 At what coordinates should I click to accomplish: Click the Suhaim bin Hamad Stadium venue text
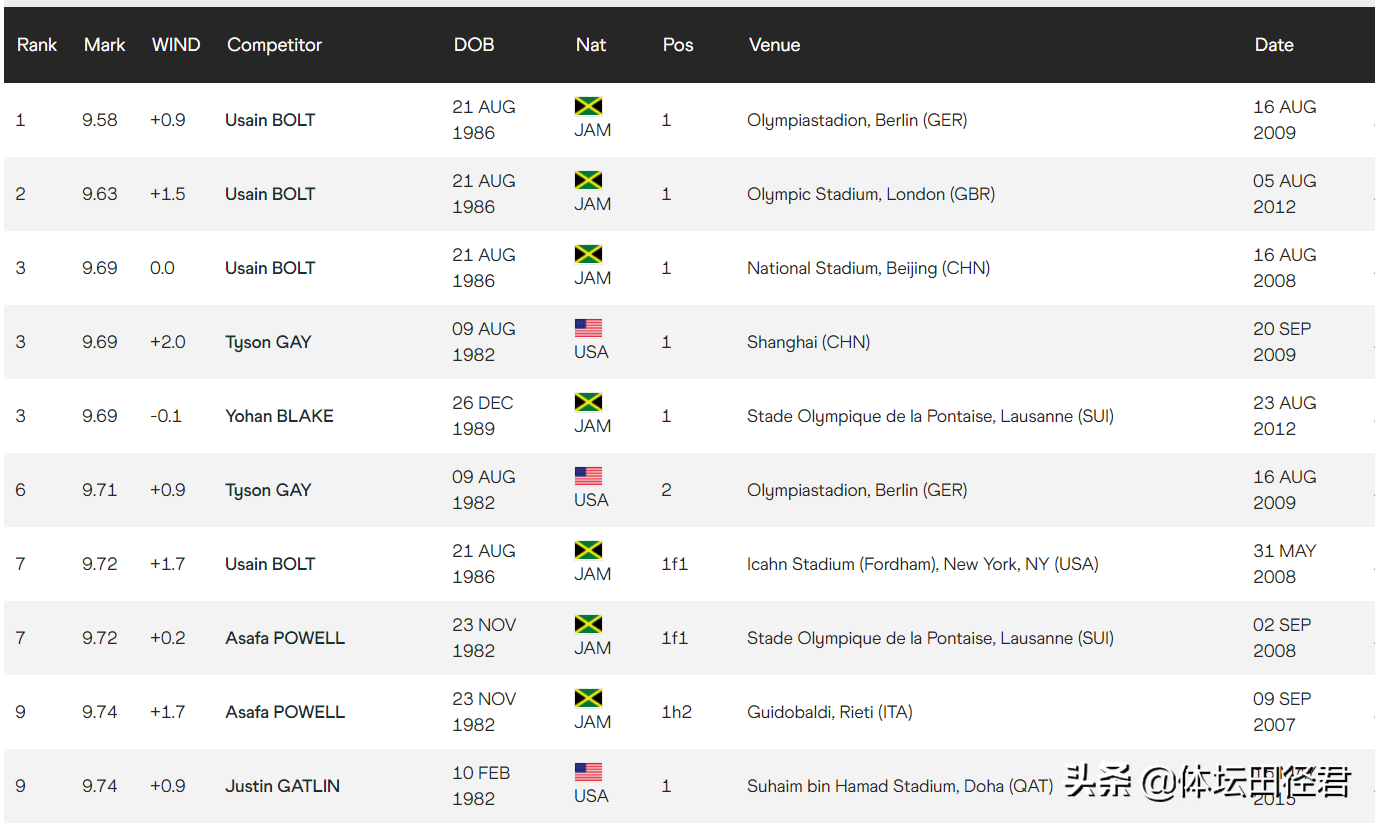coord(899,786)
